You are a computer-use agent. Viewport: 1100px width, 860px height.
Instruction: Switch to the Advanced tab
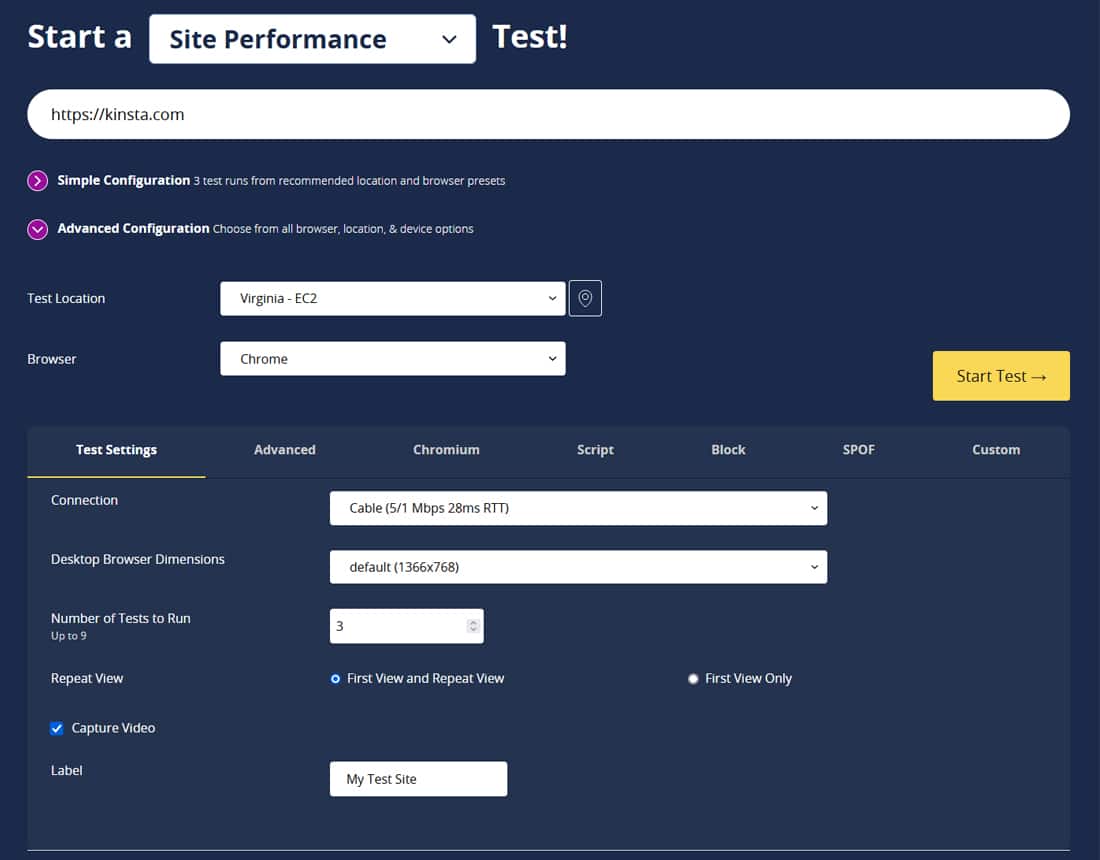[284, 450]
